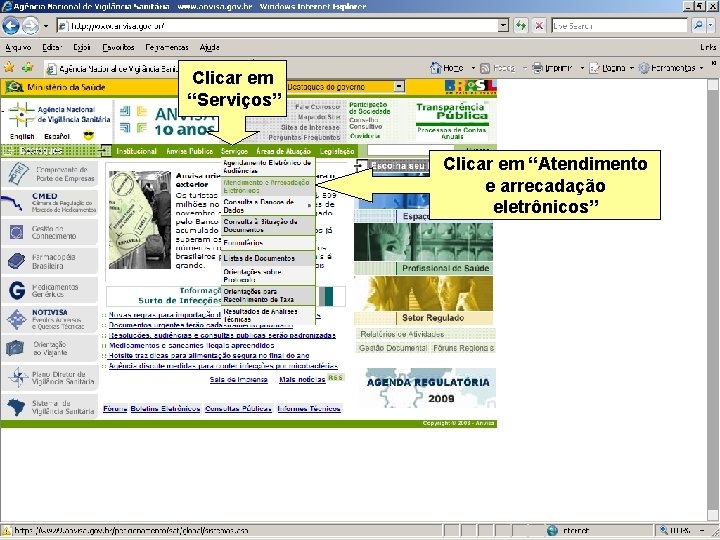The height and width of the screenshot is (540, 720).
Task: Click the site search text field
Action: pos(410,150)
